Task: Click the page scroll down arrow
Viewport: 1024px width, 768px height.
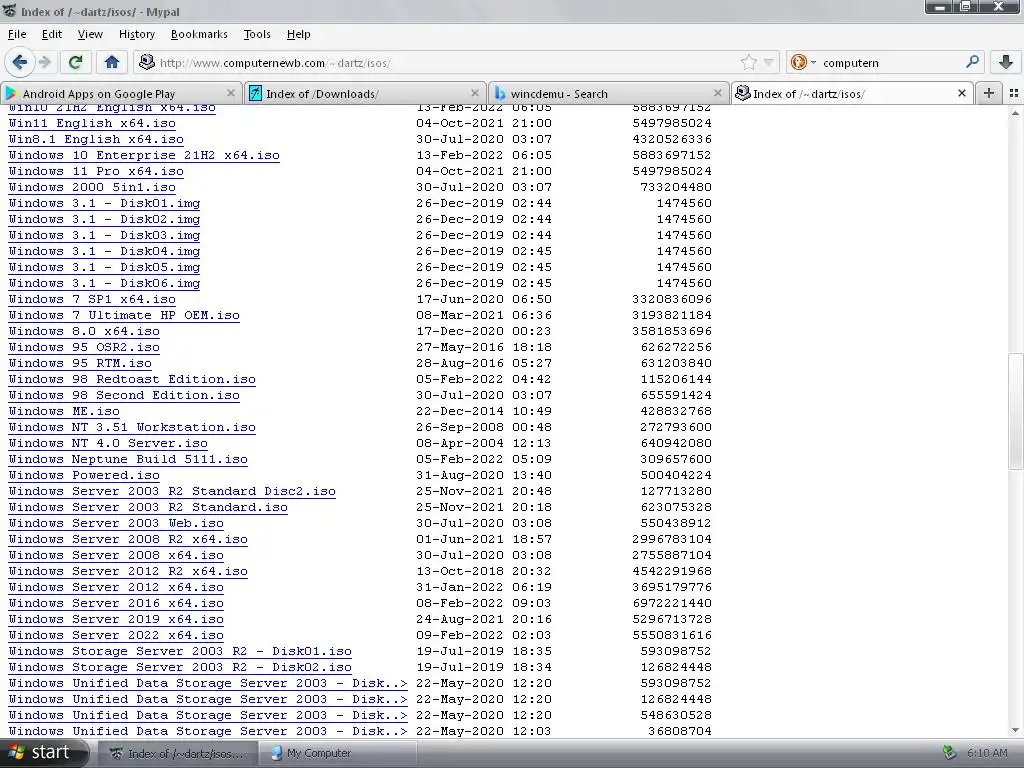Action: 1015,730
